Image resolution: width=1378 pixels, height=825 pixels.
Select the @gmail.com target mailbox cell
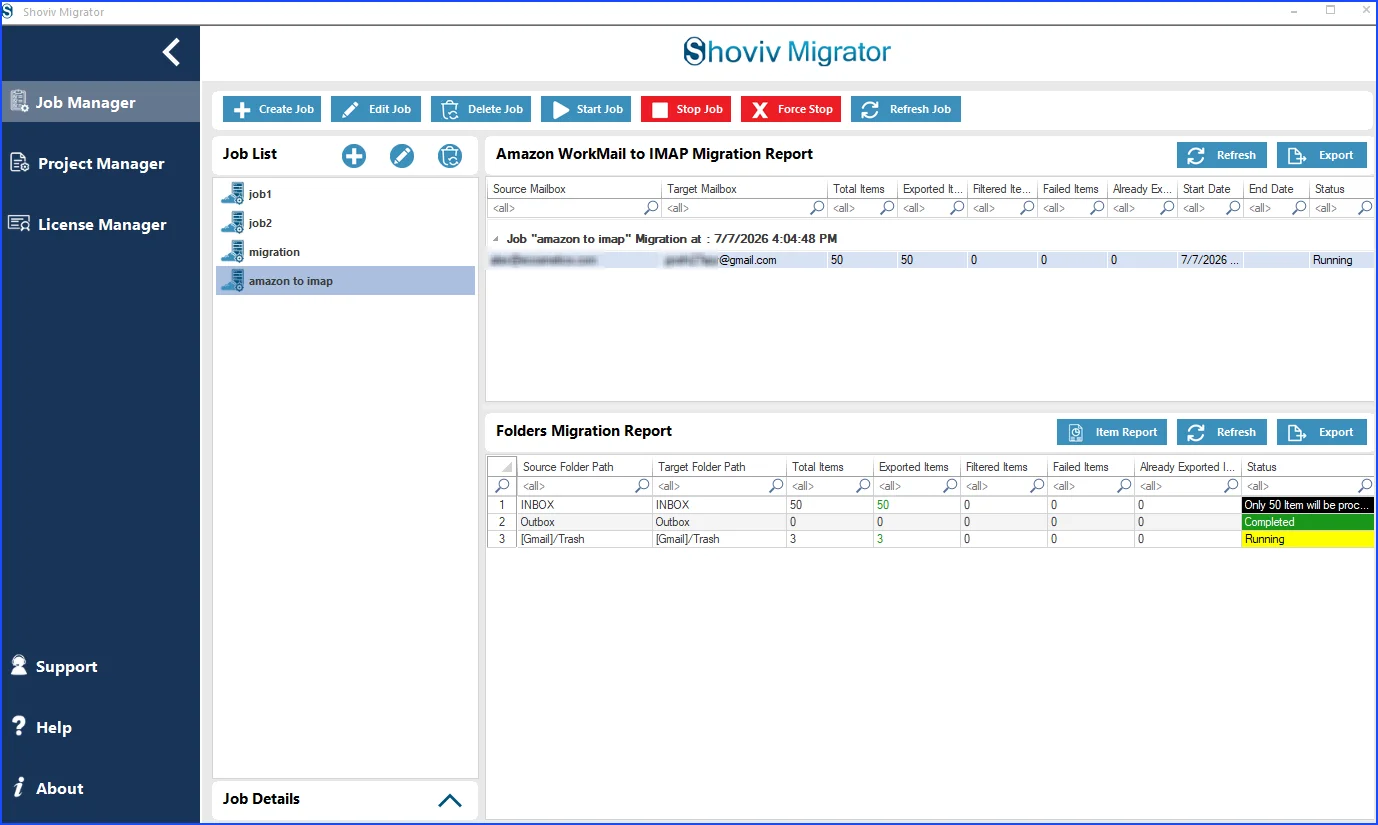[x=744, y=260]
